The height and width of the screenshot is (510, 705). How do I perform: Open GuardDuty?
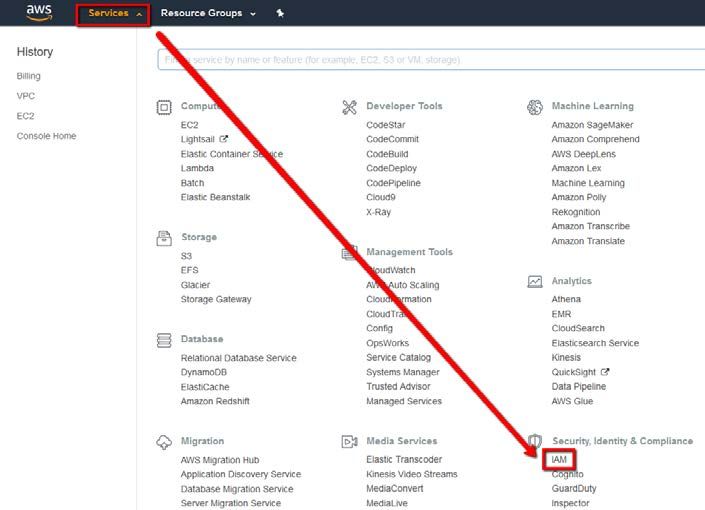[574, 488]
